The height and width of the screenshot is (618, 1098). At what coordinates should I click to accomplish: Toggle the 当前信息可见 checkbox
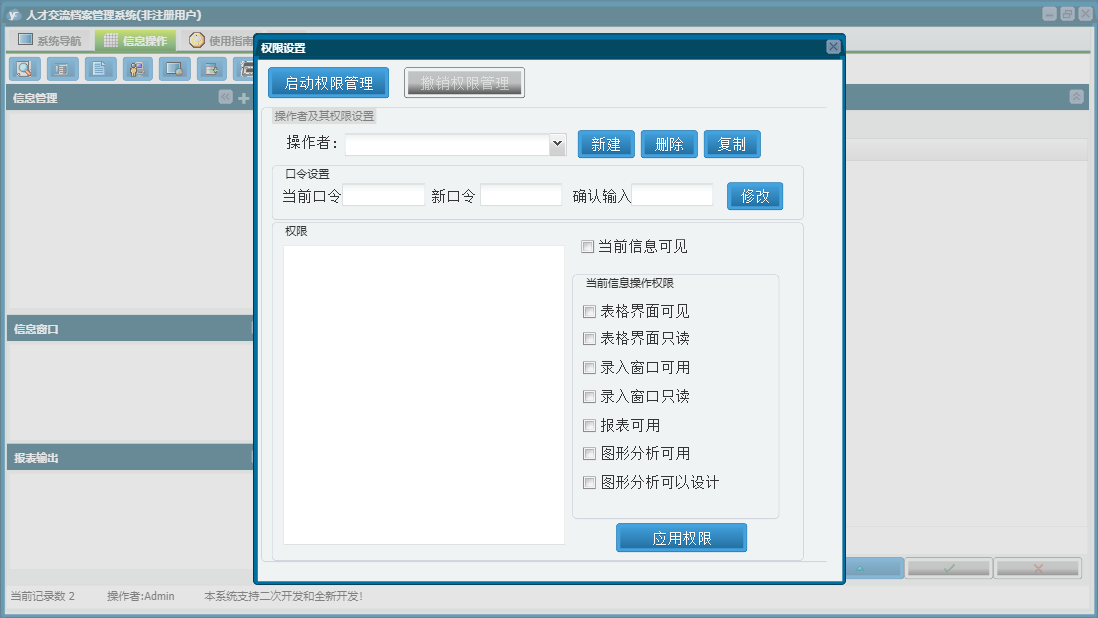588,246
